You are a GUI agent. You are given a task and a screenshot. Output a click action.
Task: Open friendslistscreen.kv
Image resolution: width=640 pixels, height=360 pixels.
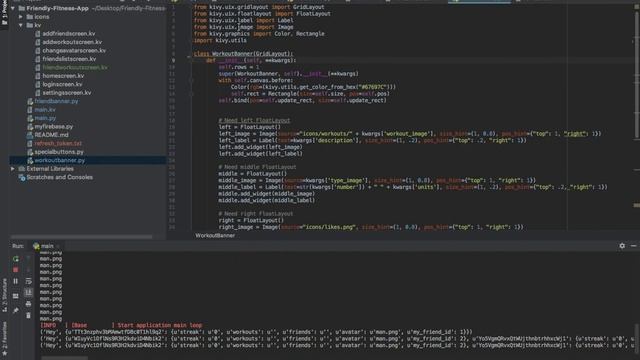coord(69,59)
